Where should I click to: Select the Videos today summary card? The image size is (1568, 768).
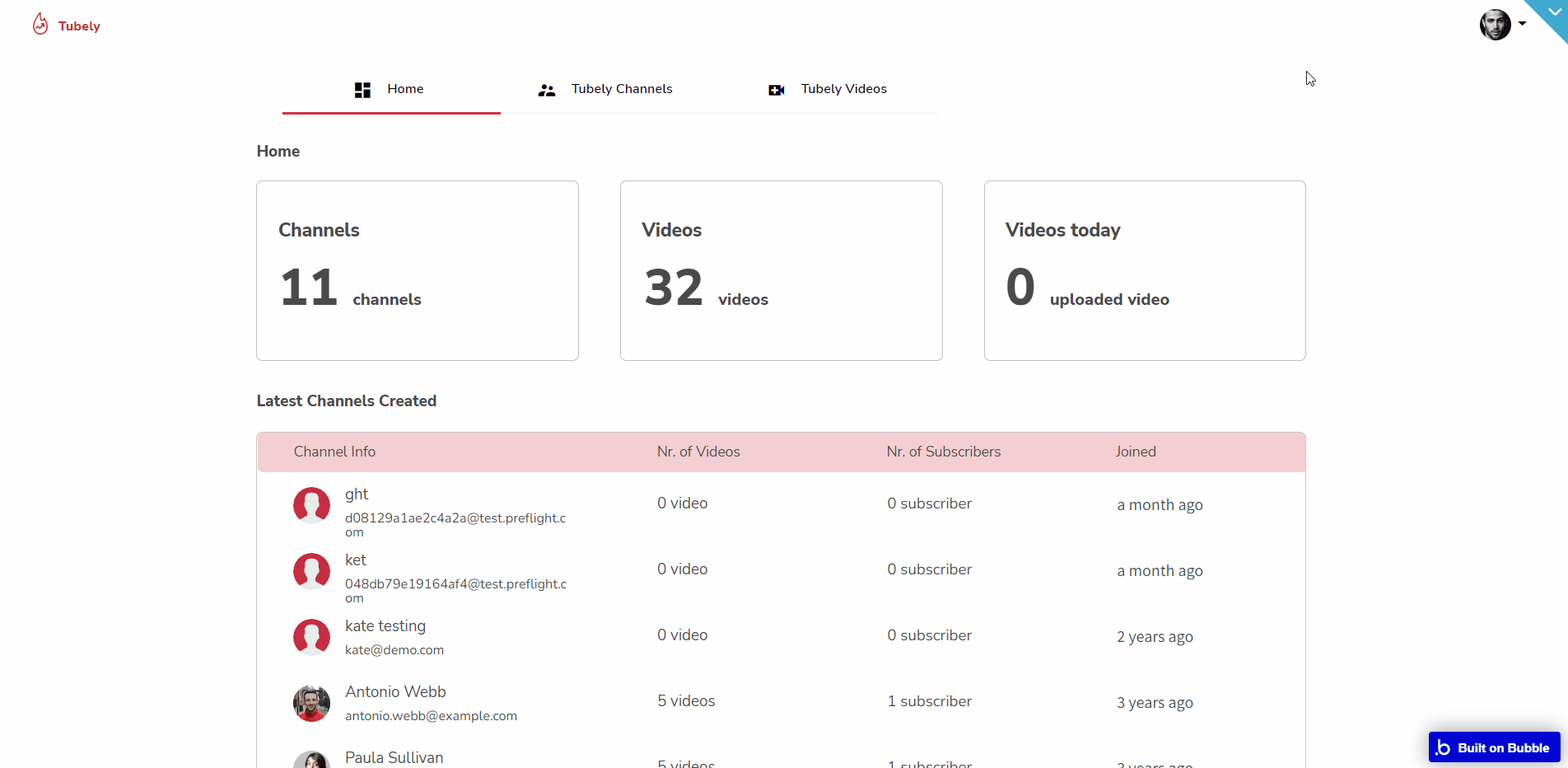pos(1145,270)
